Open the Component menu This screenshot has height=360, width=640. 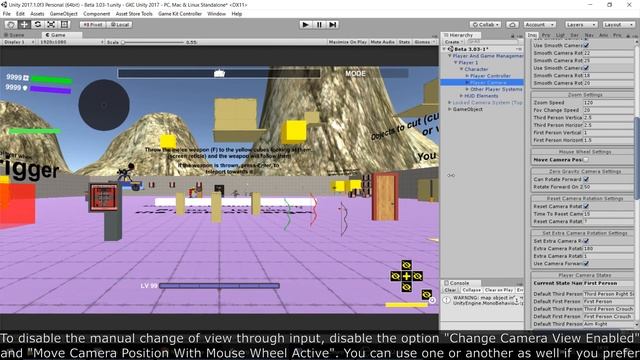(97, 14)
